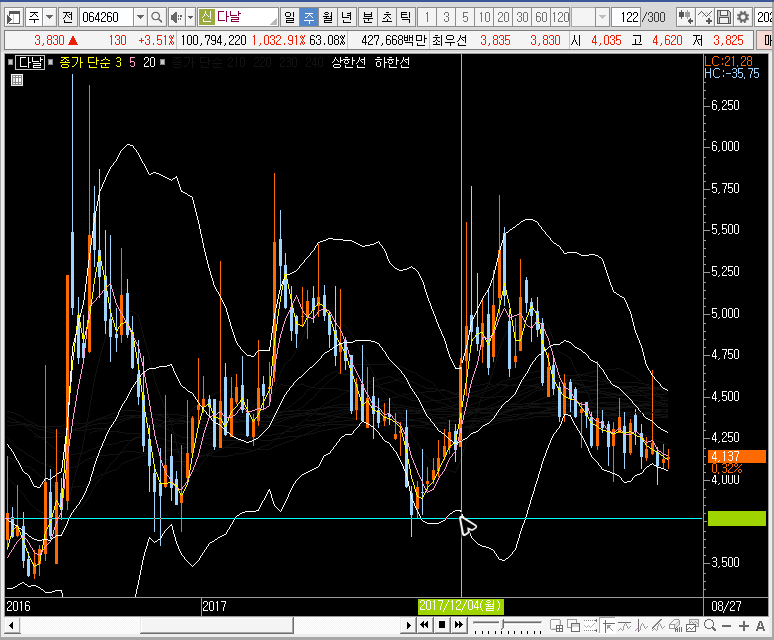Select the weekly 주 period tab
Screen dimensions: 774x640
click(309, 18)
